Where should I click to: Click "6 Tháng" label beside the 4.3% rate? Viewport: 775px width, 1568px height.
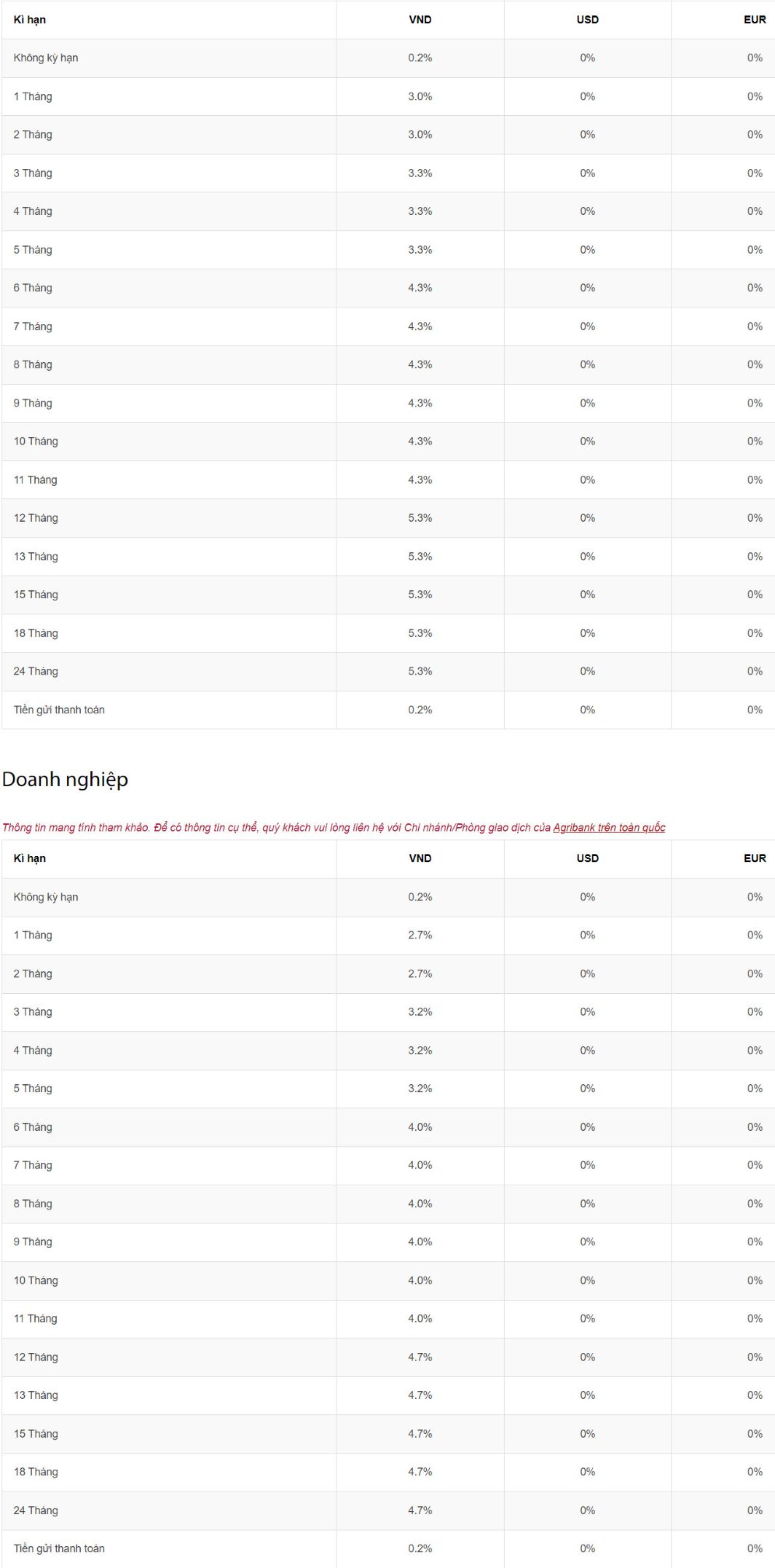(33, 288)
